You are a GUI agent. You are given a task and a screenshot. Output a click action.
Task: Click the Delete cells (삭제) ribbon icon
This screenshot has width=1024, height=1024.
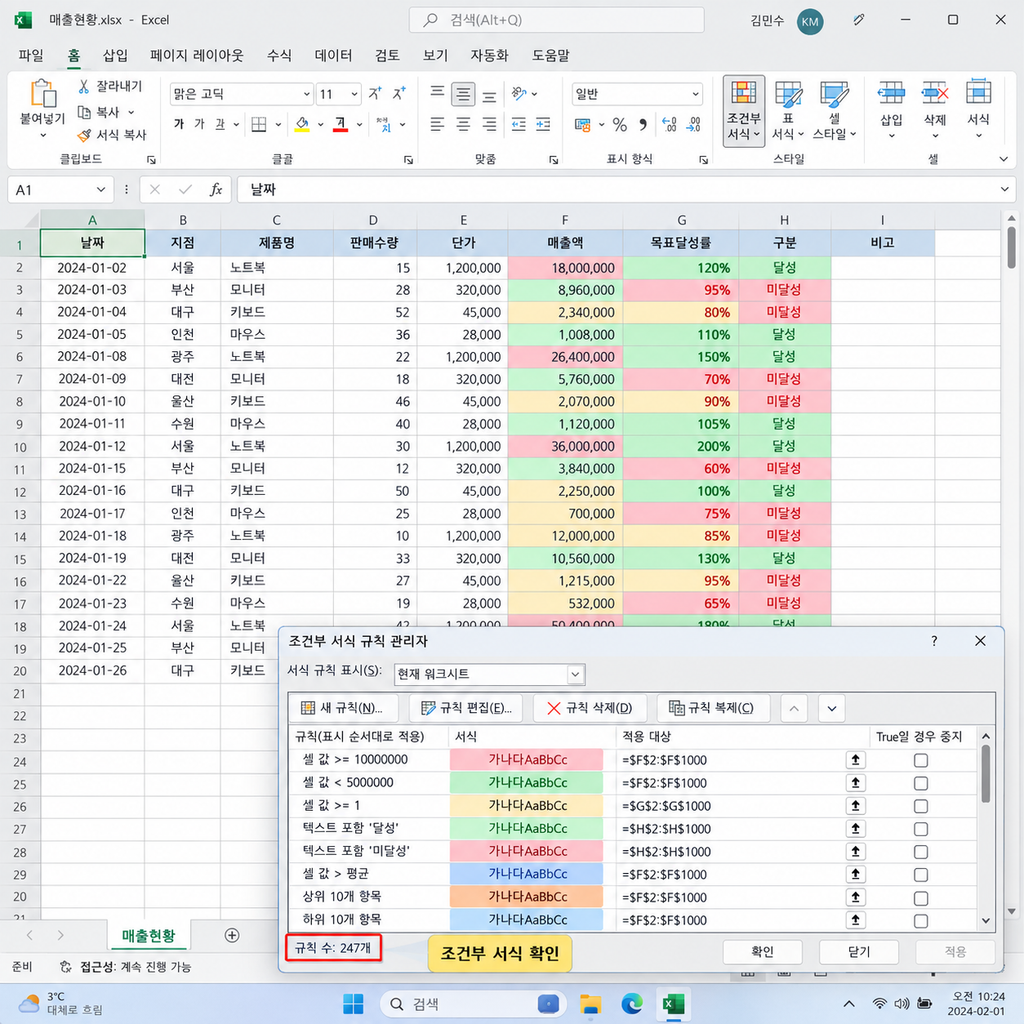(935, 93)
